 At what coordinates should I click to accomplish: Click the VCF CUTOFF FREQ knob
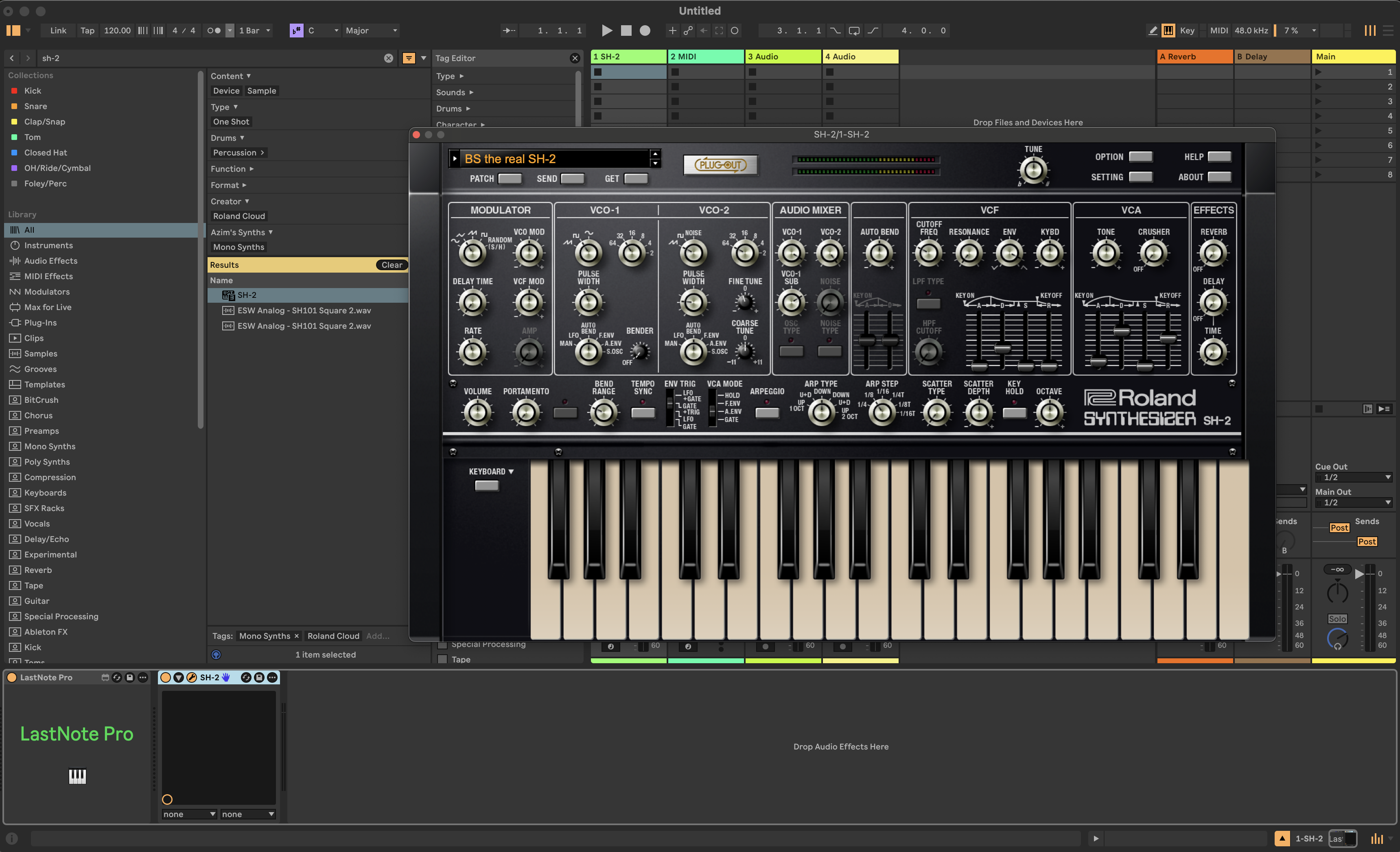tap(928, 253)
